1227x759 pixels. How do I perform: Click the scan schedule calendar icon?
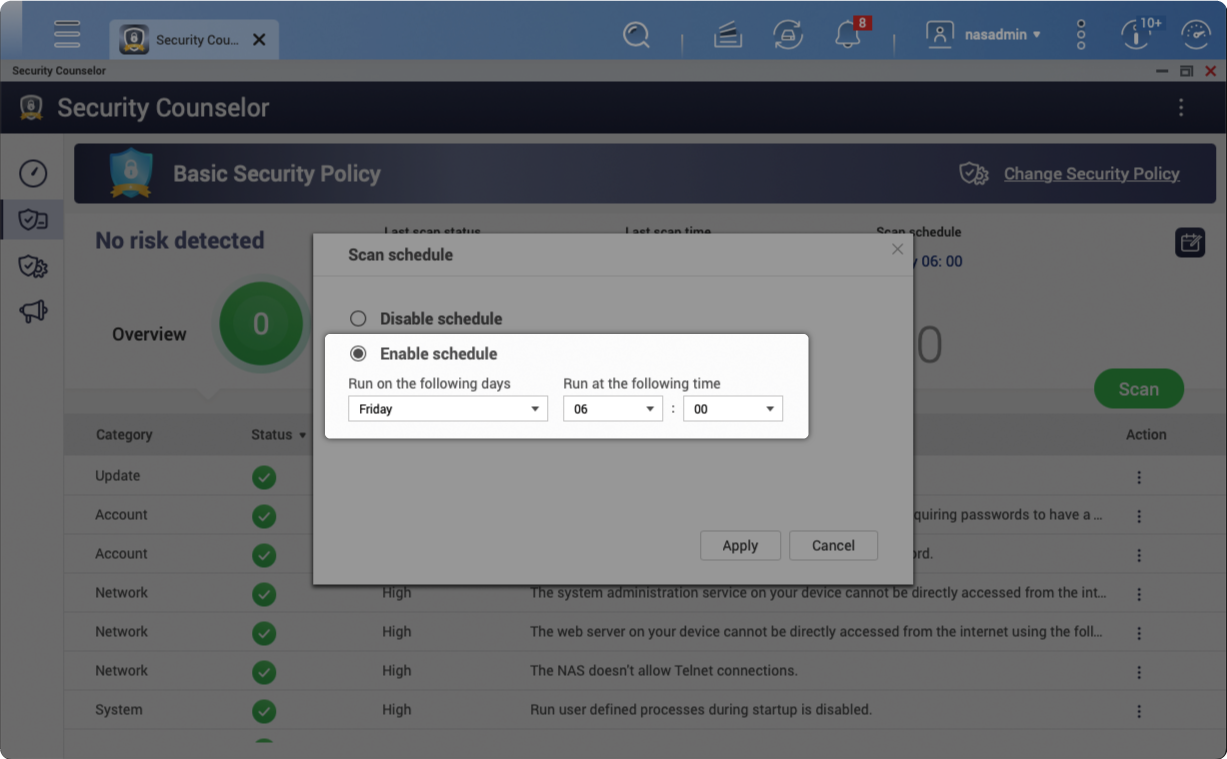coord(1189,242)
